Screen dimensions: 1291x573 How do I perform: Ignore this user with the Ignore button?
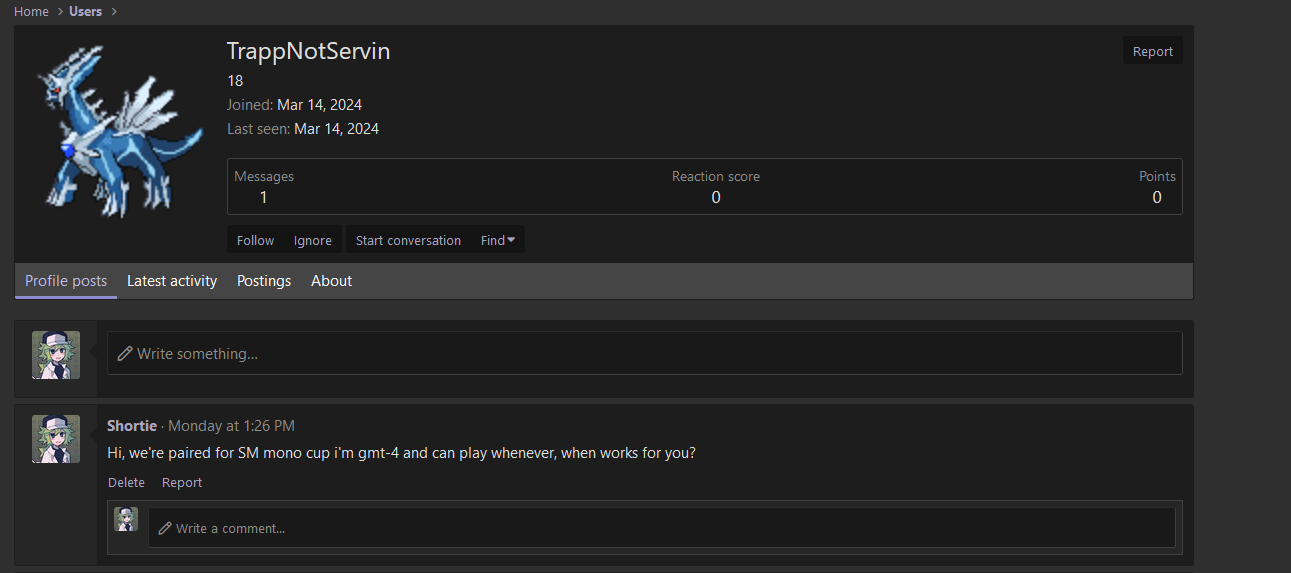[313, 240]
